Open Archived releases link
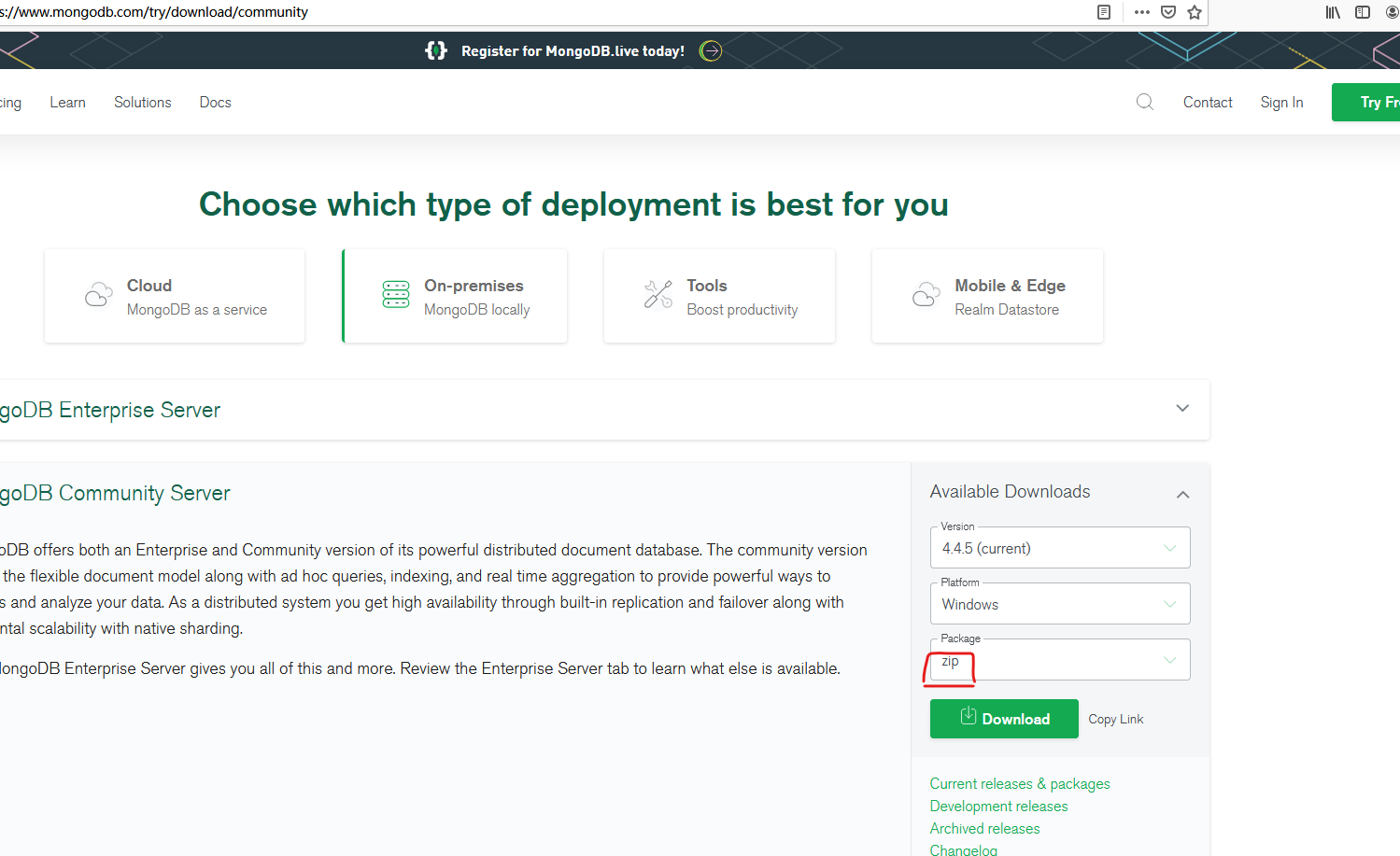The height and width of the screenshot is (856, 1400). click(x=984, y=829)
